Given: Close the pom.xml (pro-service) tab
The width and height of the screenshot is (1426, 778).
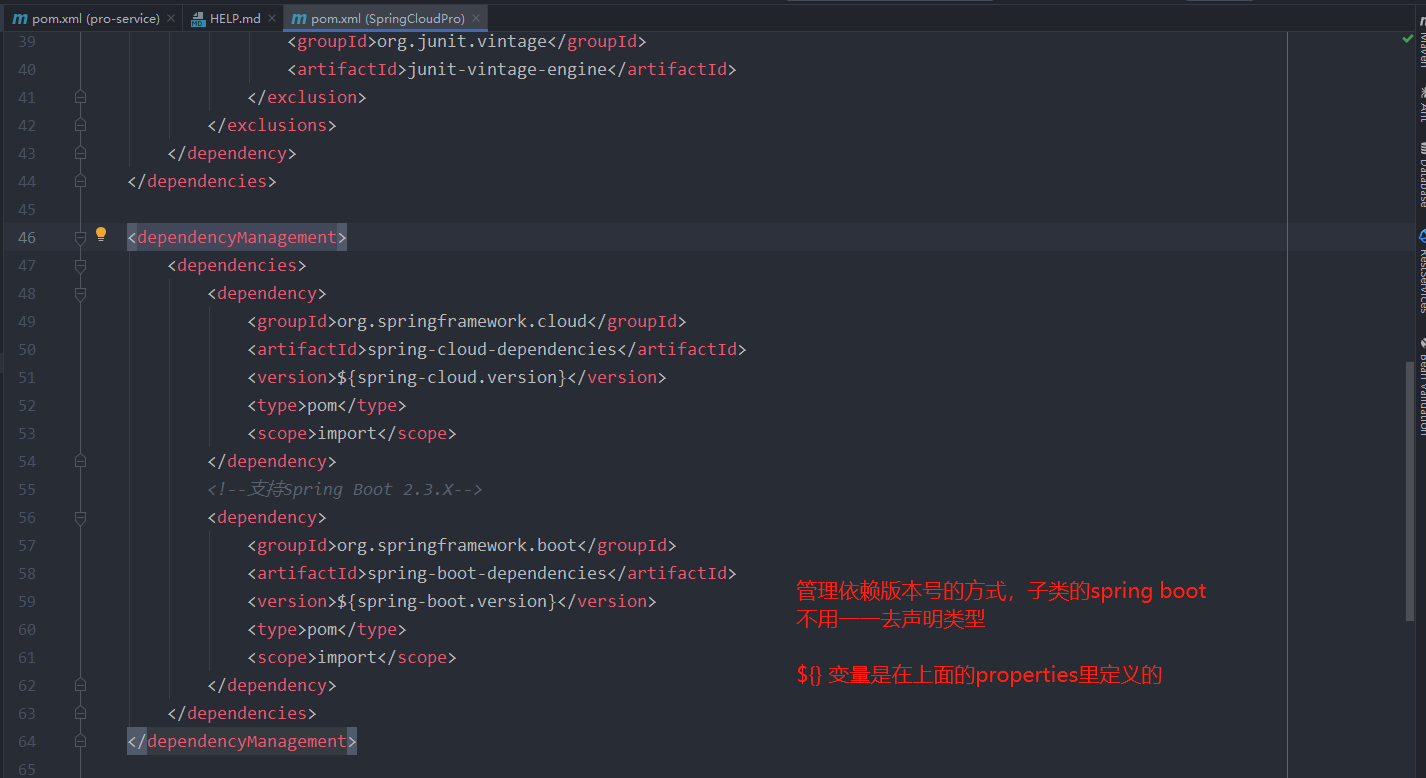Looking at the screenshot, I should point(170,19).
